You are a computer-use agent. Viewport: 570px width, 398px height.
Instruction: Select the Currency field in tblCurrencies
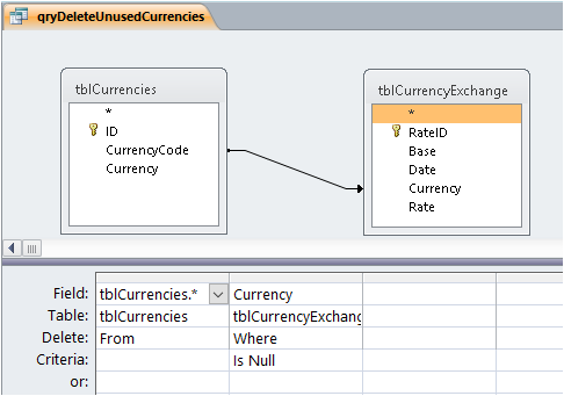(132, 169)
